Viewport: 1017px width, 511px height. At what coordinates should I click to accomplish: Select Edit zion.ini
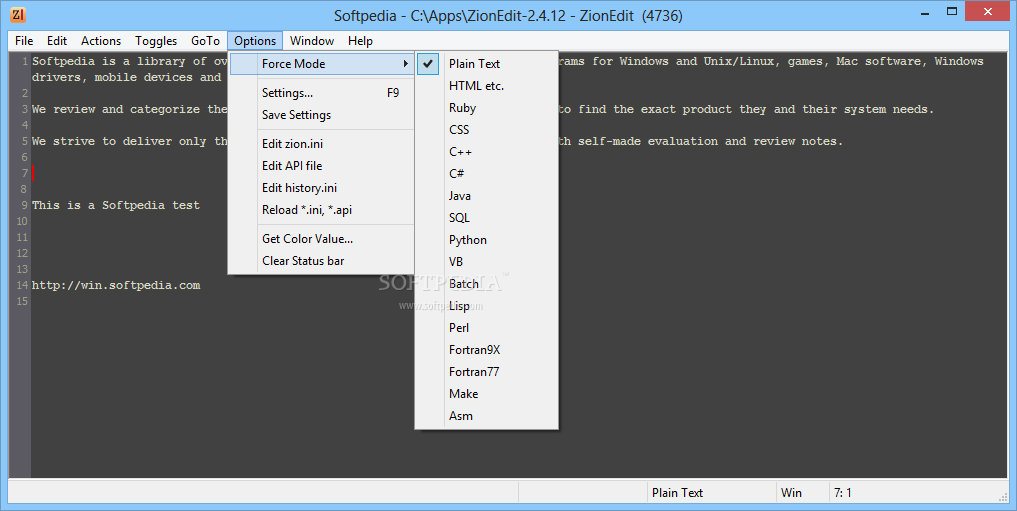[322, 144]
